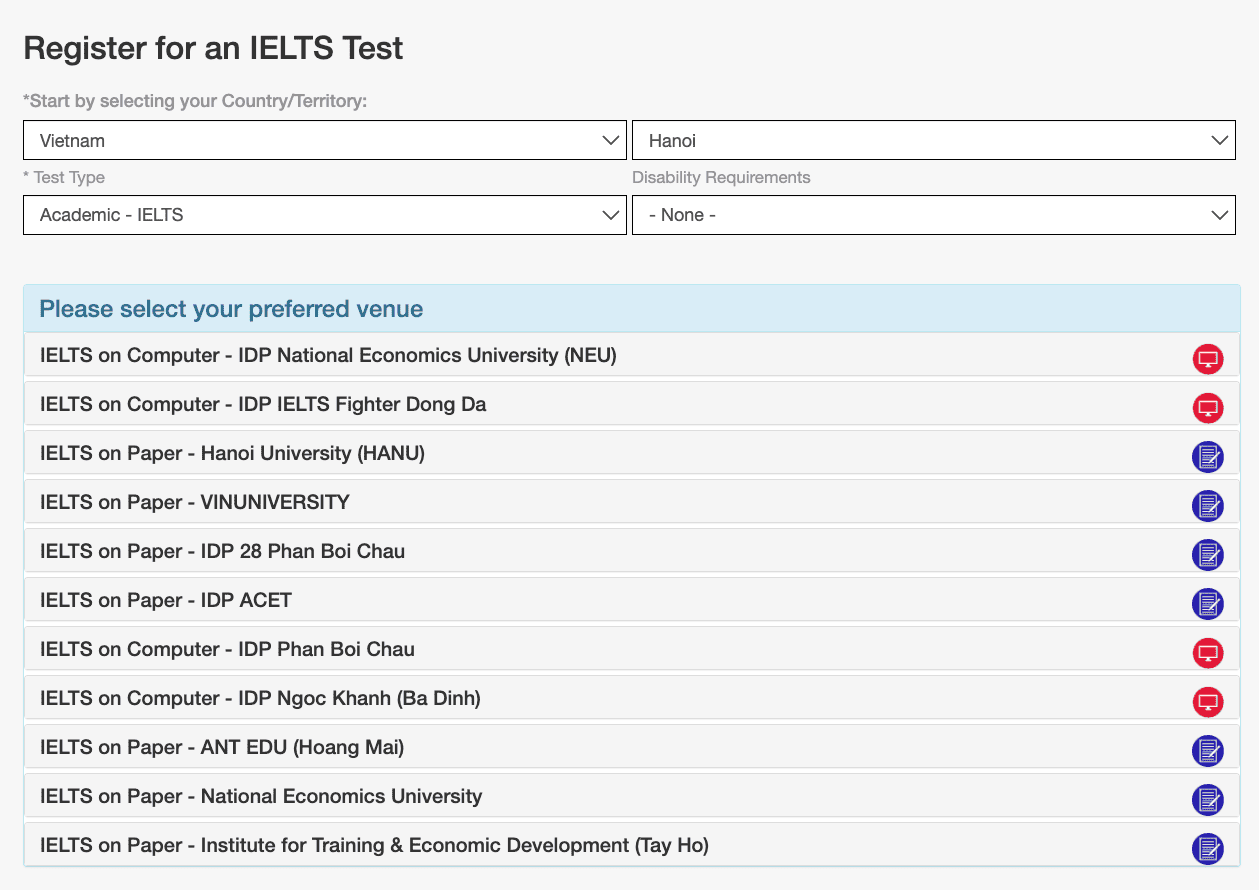Screen dimensions: 1259x890
Task: Click the paper icon for IDP 28 Phan Boi Chau
Action: 1207,555
